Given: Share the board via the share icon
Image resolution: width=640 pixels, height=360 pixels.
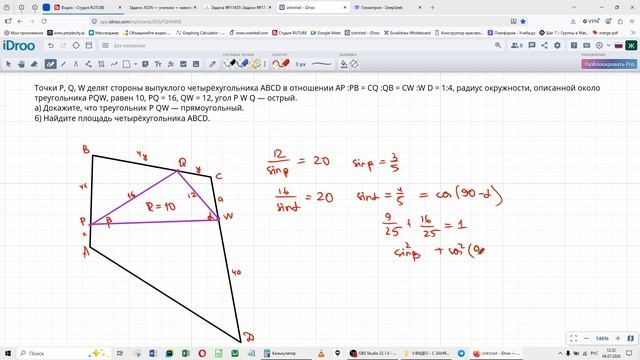Looking at the screenshot, I should pos(544,45).
